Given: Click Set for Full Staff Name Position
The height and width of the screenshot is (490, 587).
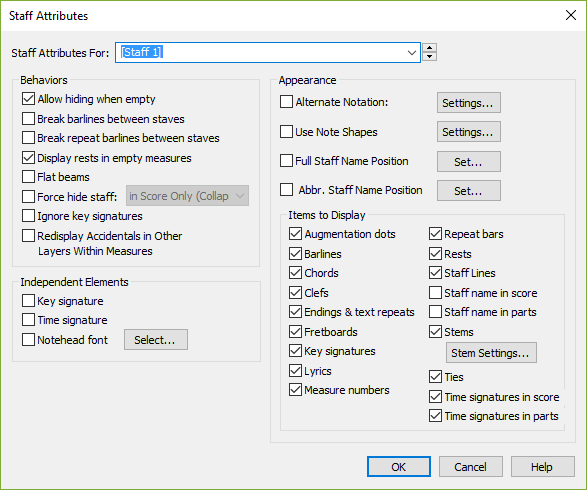Looking at the screenshot, I should 468,161.
